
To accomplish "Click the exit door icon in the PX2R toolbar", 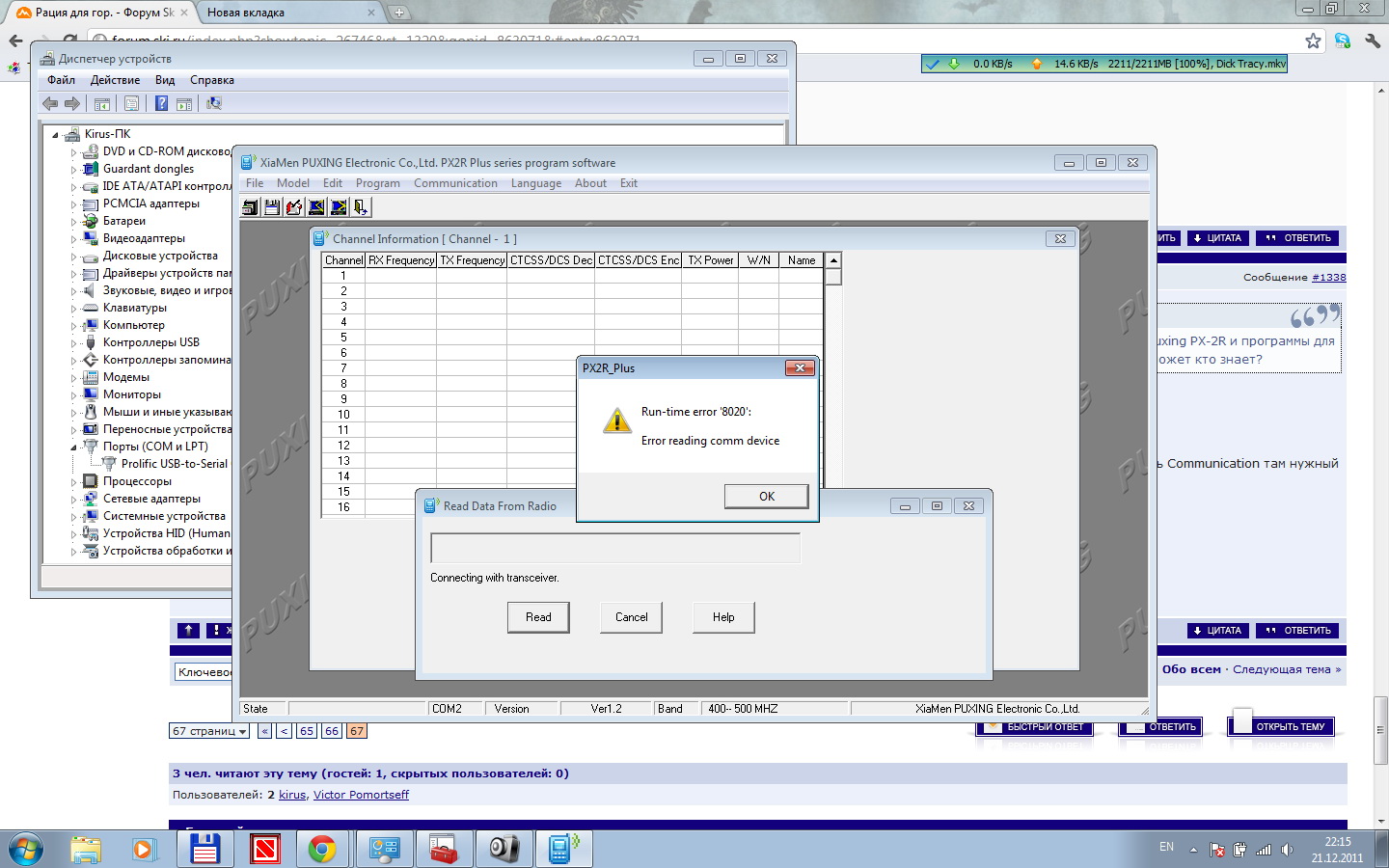I will pos(361,207).
